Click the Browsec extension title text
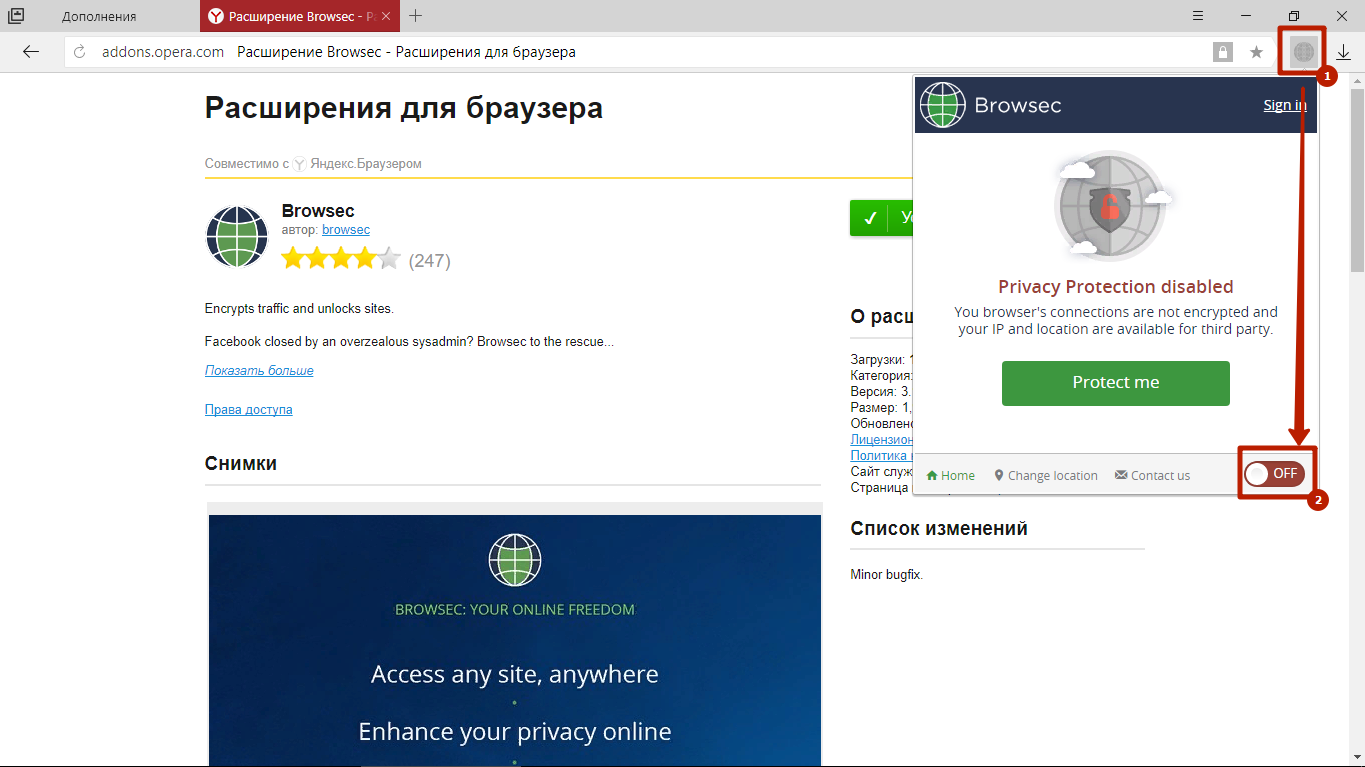 pos(318,211)
